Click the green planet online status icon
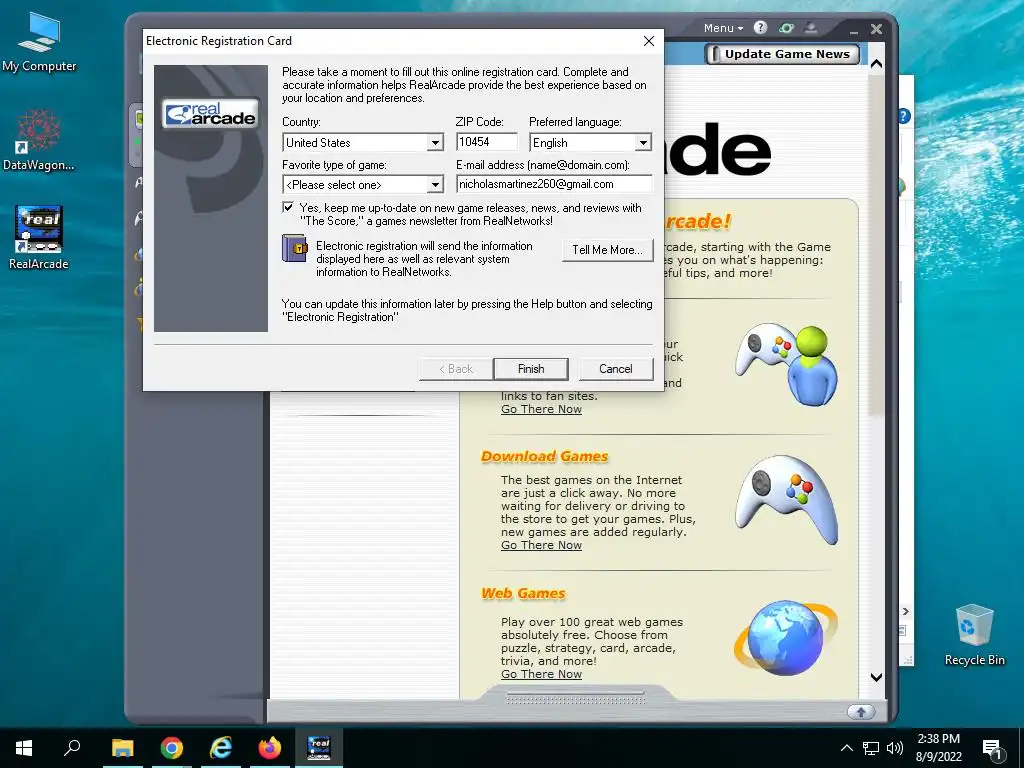This screenshot has height=768, width=1024. pos(786,27)
